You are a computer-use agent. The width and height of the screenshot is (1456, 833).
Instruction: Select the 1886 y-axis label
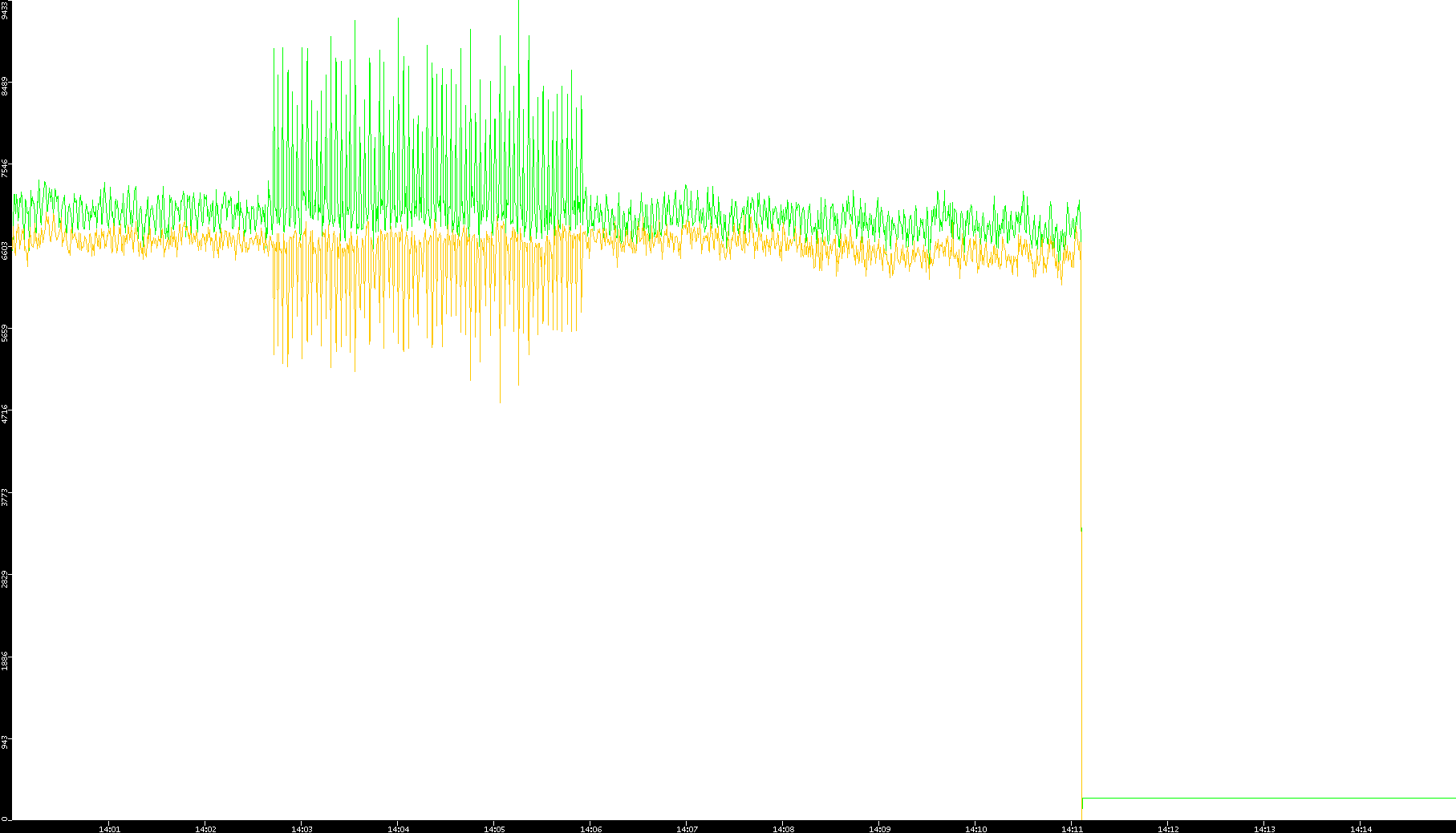coord(5,661)
